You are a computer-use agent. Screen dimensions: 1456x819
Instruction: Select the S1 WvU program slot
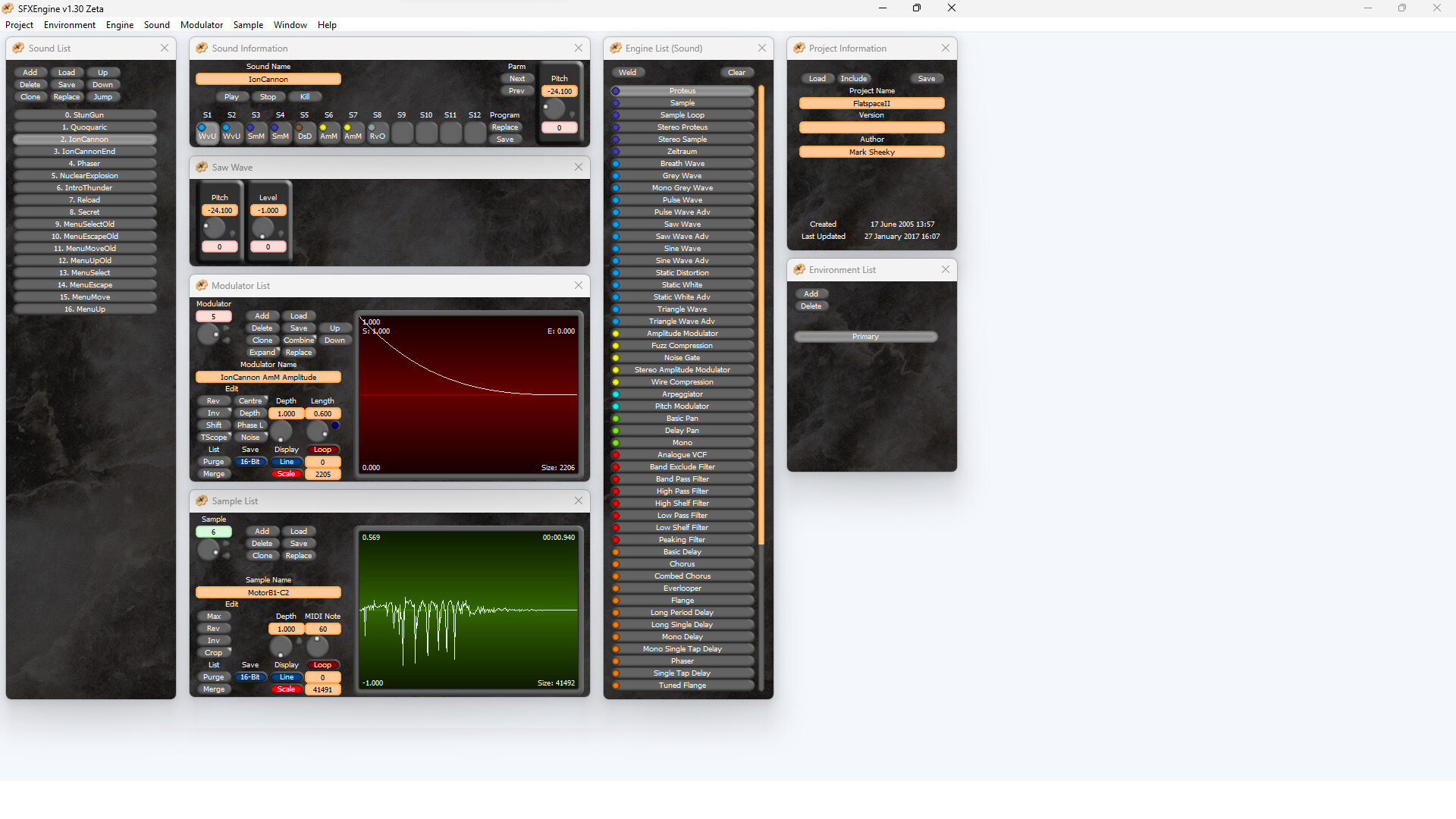coord(207,133)
